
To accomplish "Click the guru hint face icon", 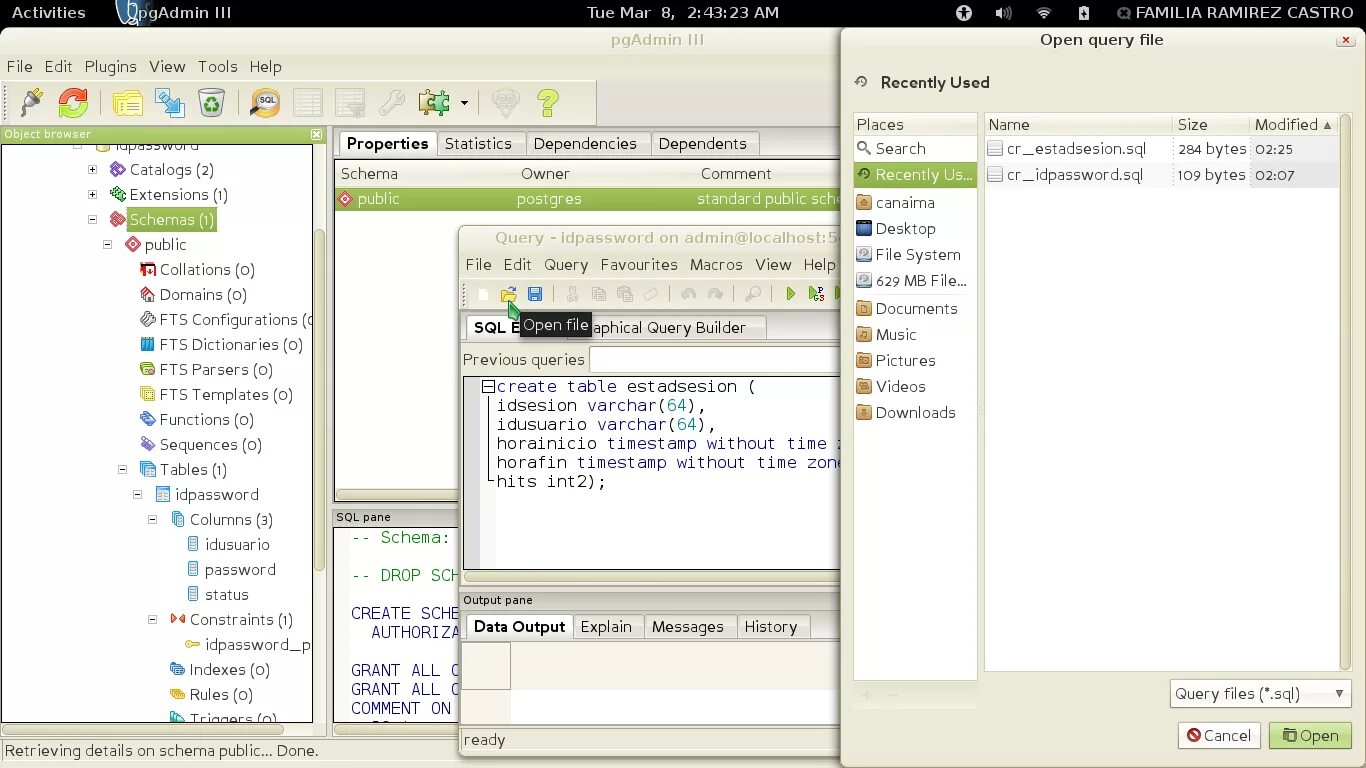I will 506,102.
